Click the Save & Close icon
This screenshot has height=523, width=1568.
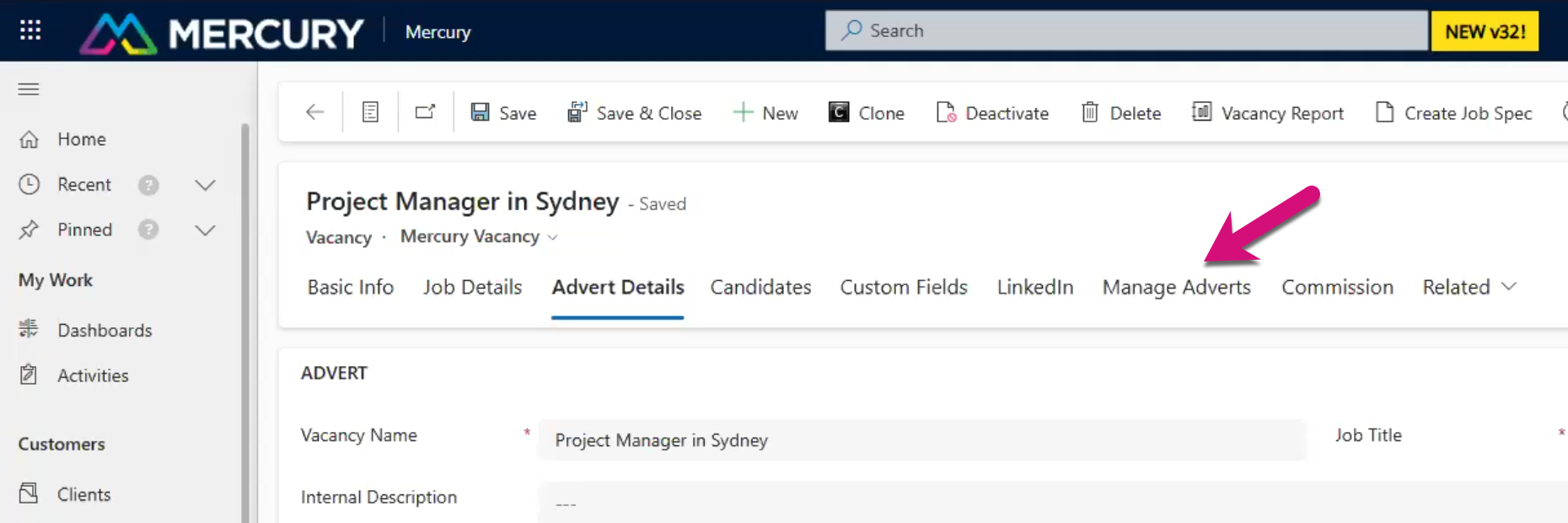(x=577, y=112)
